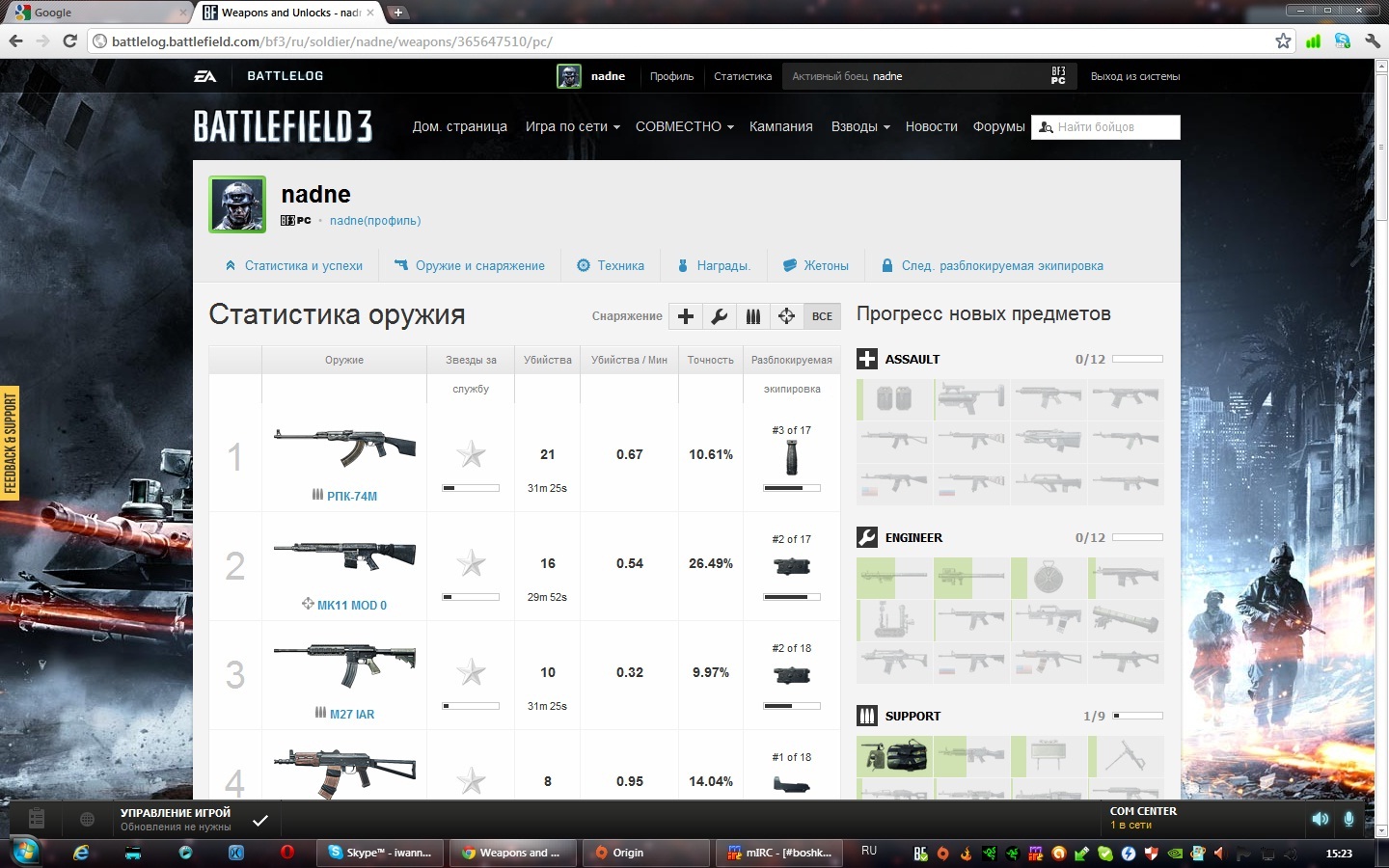The width and height of the screenshot is (1389, 868).
Task: Open the Кампания menu item
Action: 780,126
